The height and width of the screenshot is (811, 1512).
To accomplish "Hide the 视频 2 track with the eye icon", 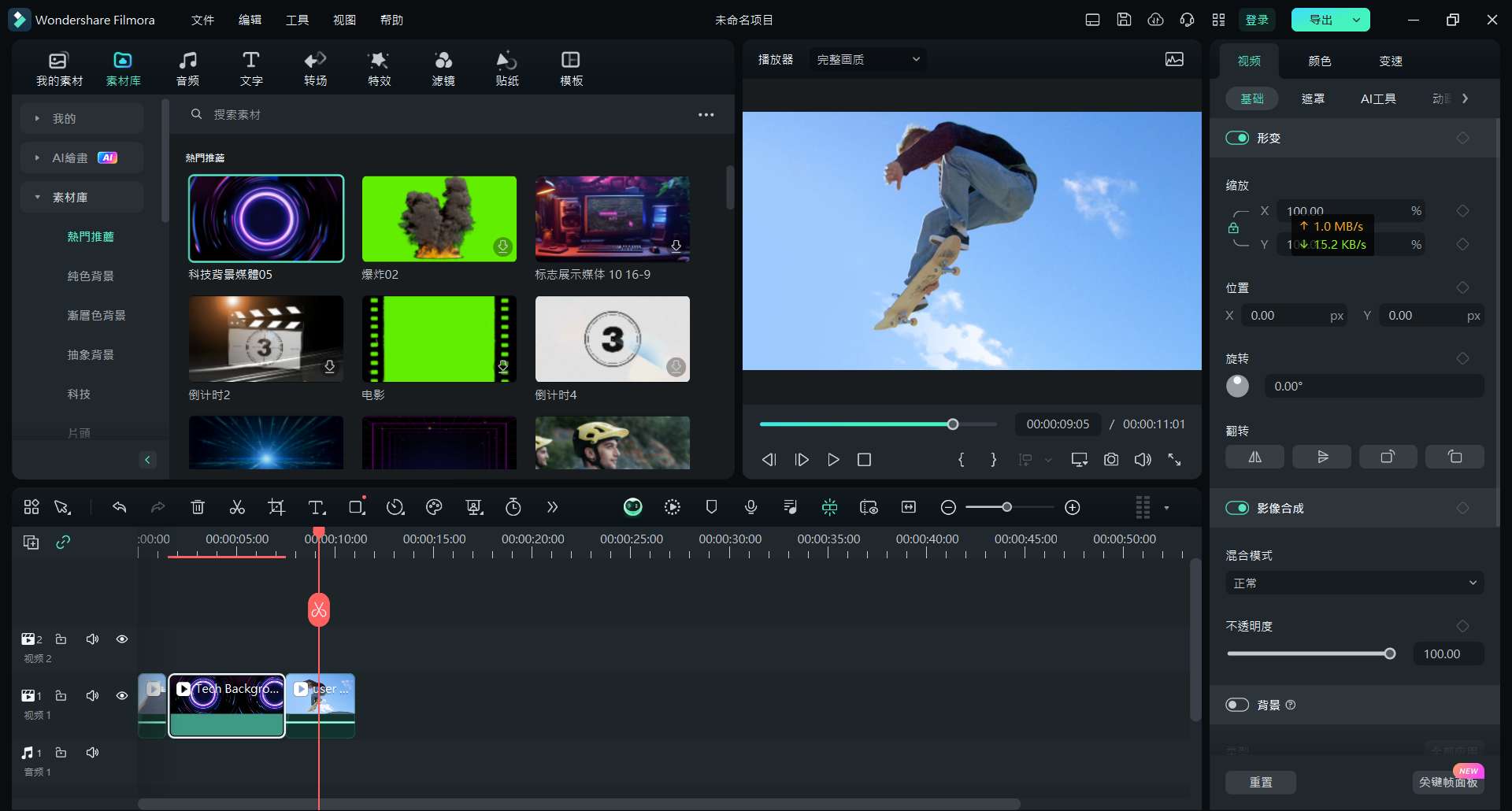I will 122,639.
